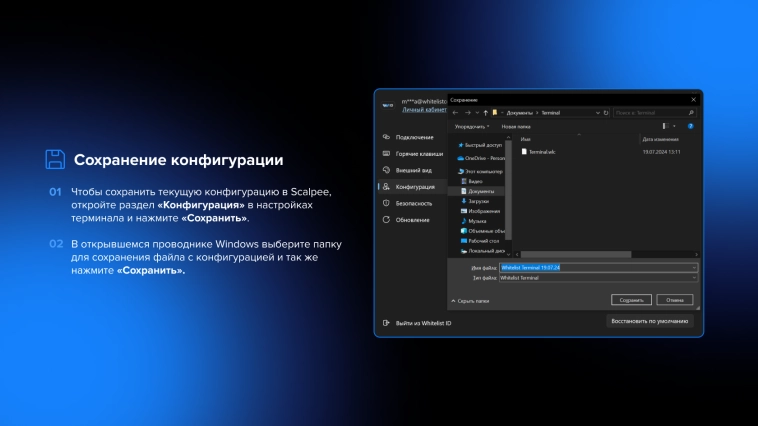
Task: Change the view layout icon
Action: (666, 126)
